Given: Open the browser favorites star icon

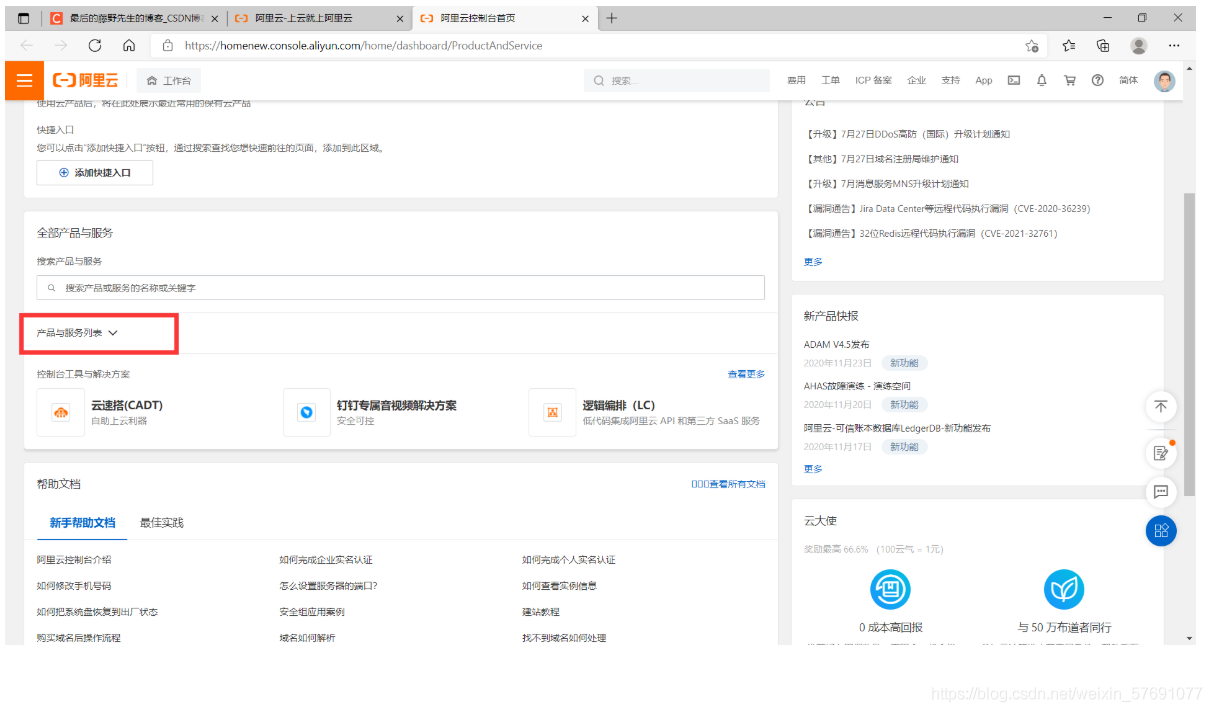Looking at the screenshot, I should point(1068,45).
